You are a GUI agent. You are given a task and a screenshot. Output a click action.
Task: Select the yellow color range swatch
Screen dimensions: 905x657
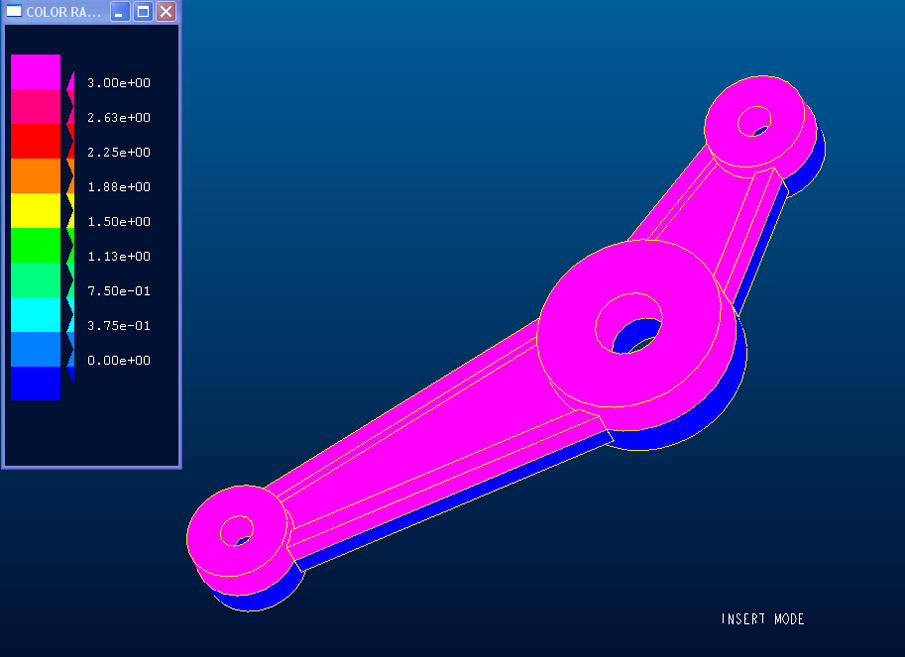(36, 211)
